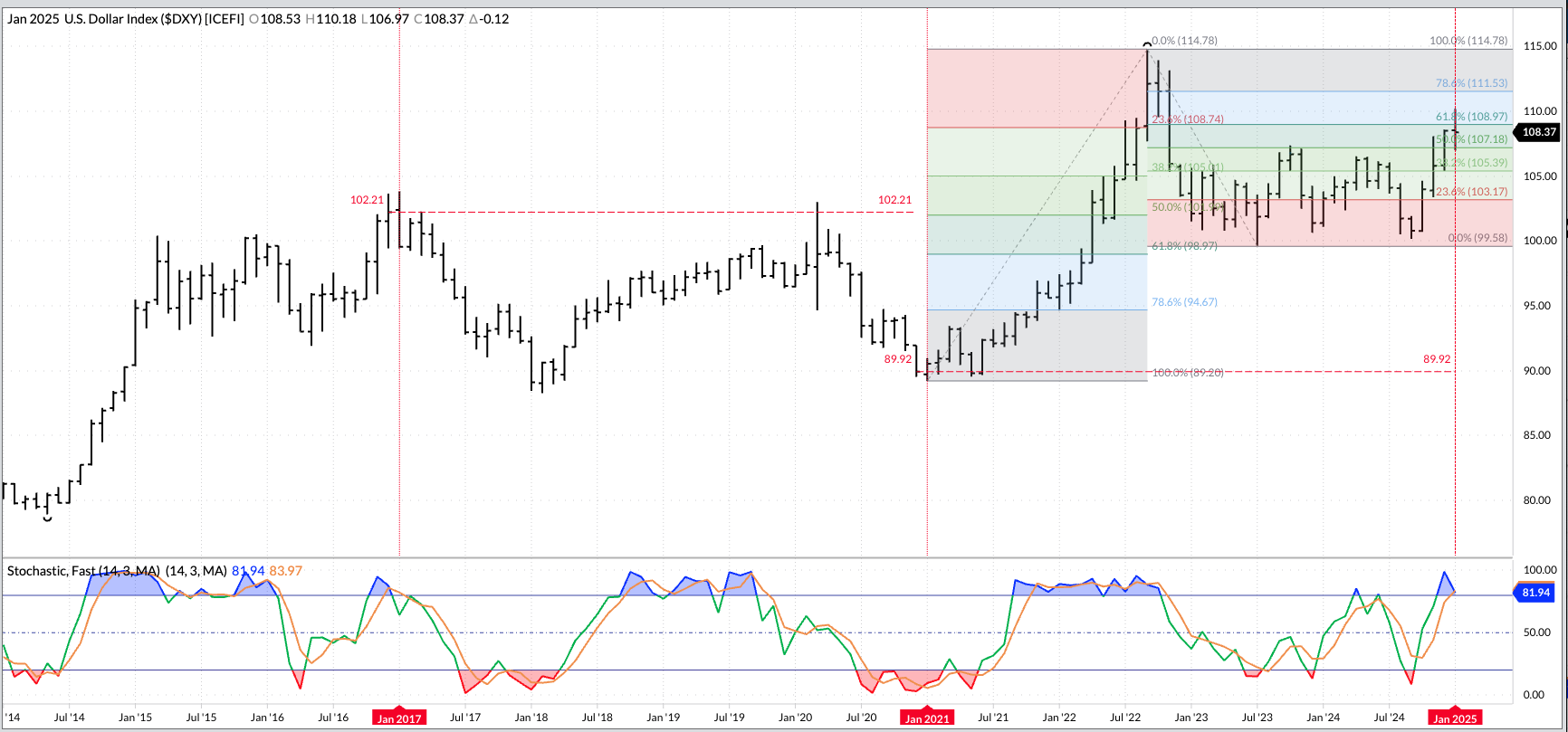The image size is (1568, 732).
Task: Click the high value 110.18 in header
Action: (x=336, y=19)
